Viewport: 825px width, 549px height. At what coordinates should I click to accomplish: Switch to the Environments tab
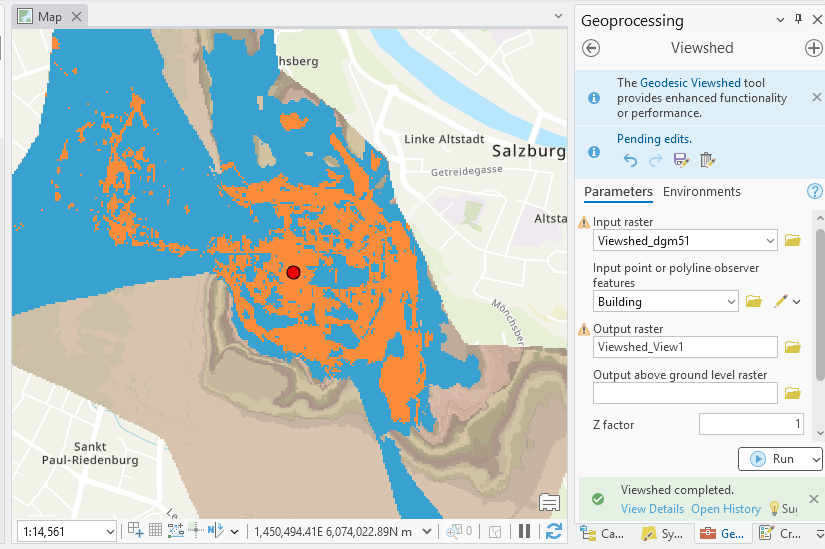[701, 191]
